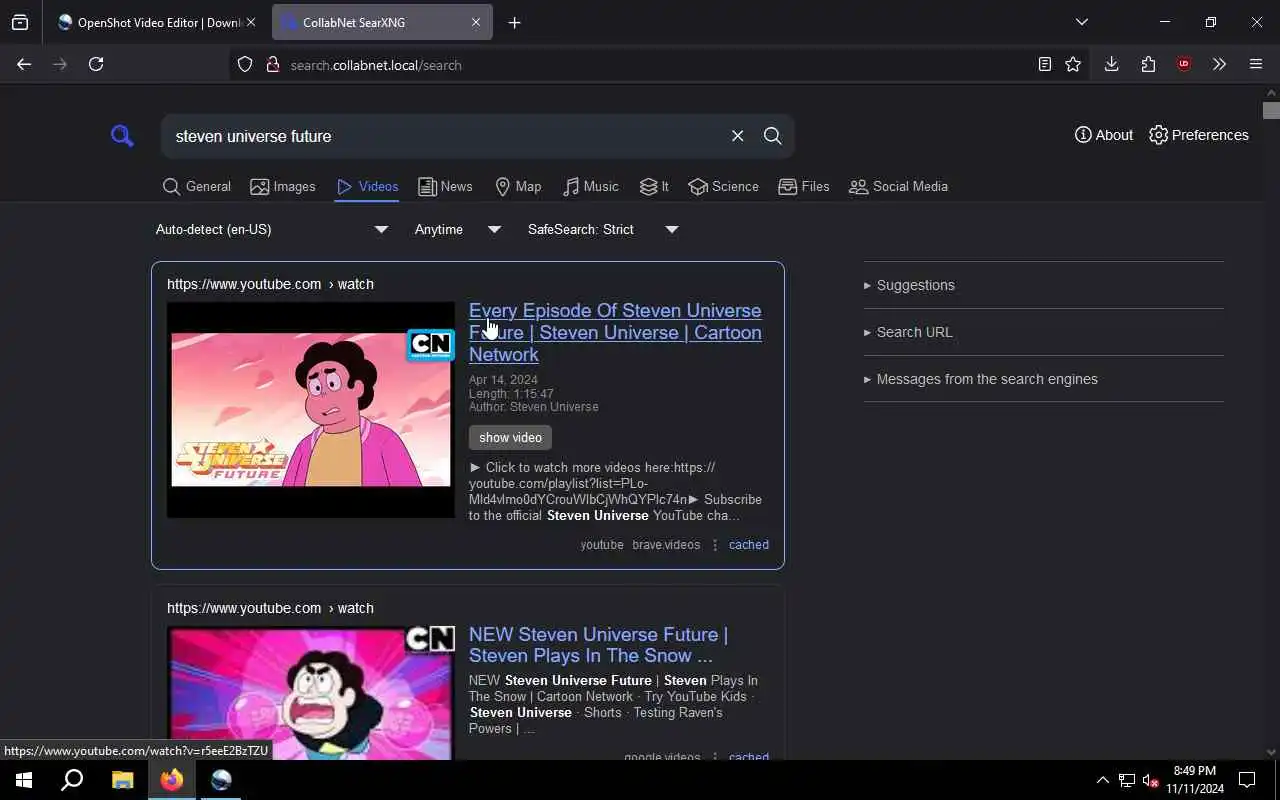Click the site security padlock icon
This screenshot has width=1280, height=800.
271,65
